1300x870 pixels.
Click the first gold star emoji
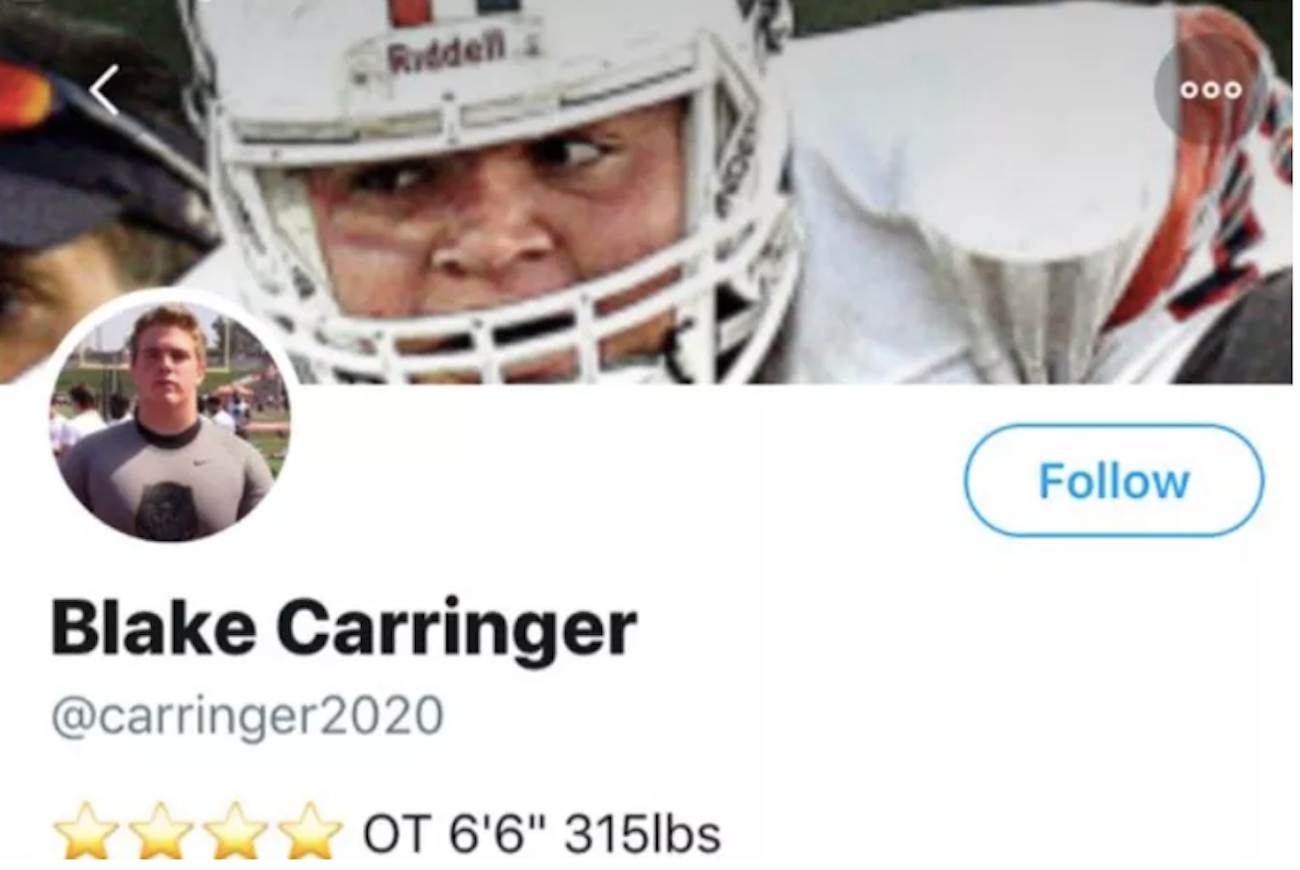[85, 830]
